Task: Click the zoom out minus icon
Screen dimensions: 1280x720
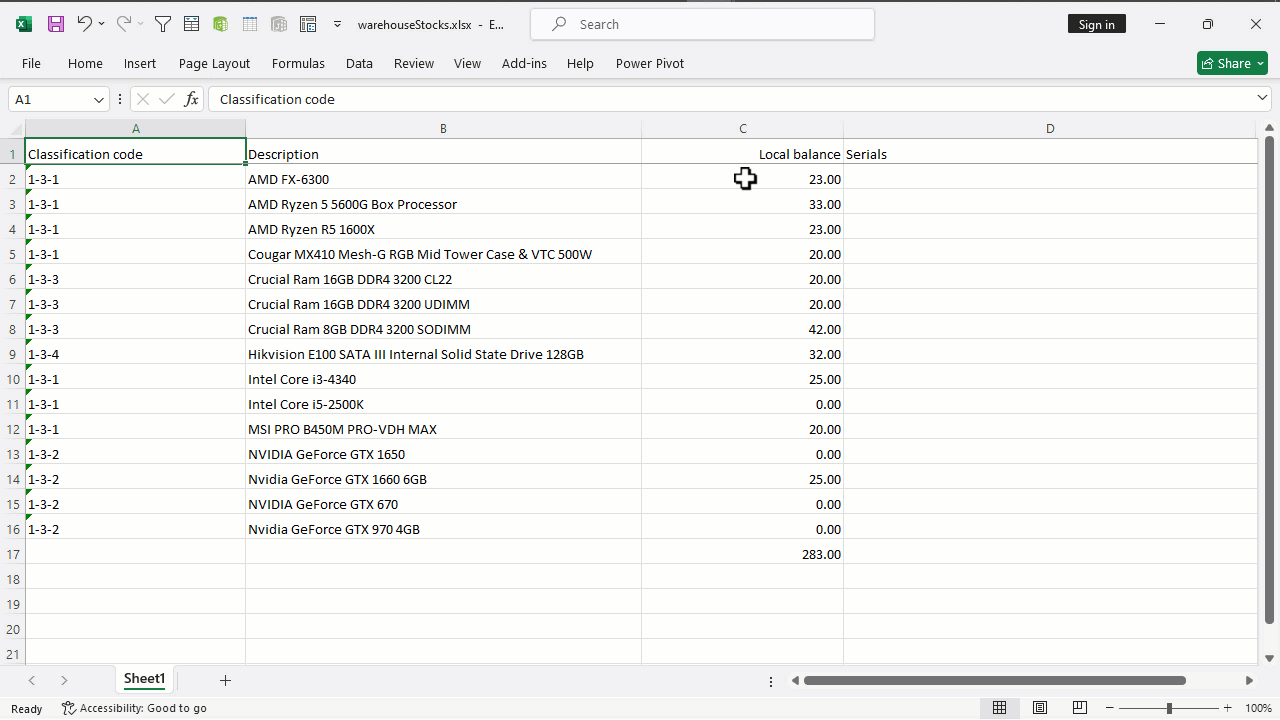Action: (x=1111, y=708)
